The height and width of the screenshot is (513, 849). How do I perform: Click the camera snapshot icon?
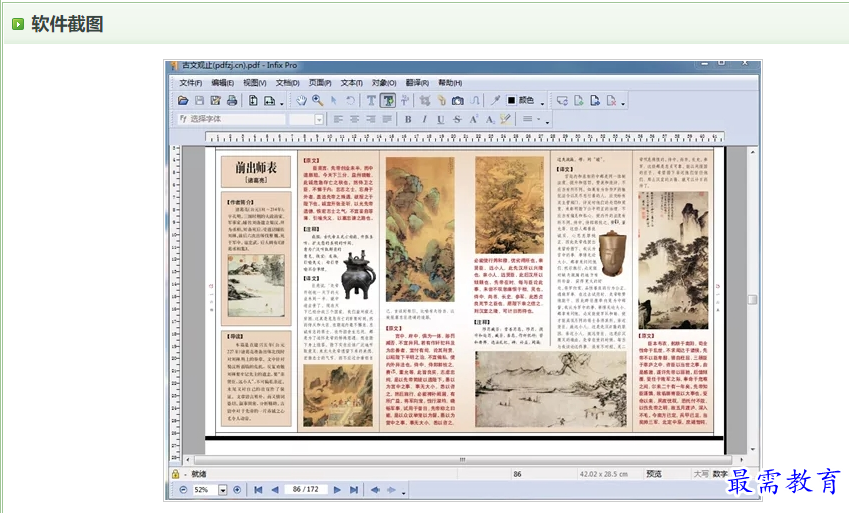point(458,101)
